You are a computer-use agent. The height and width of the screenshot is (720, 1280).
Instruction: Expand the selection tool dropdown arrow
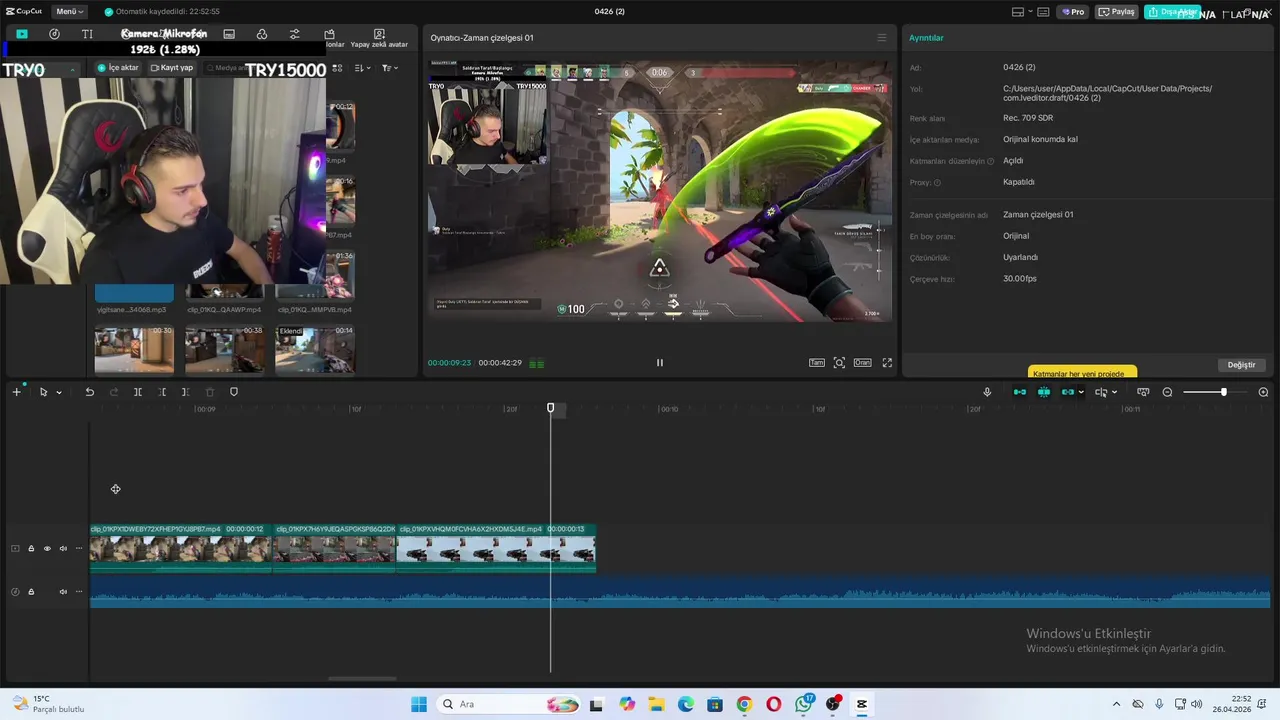click(59, 392)
